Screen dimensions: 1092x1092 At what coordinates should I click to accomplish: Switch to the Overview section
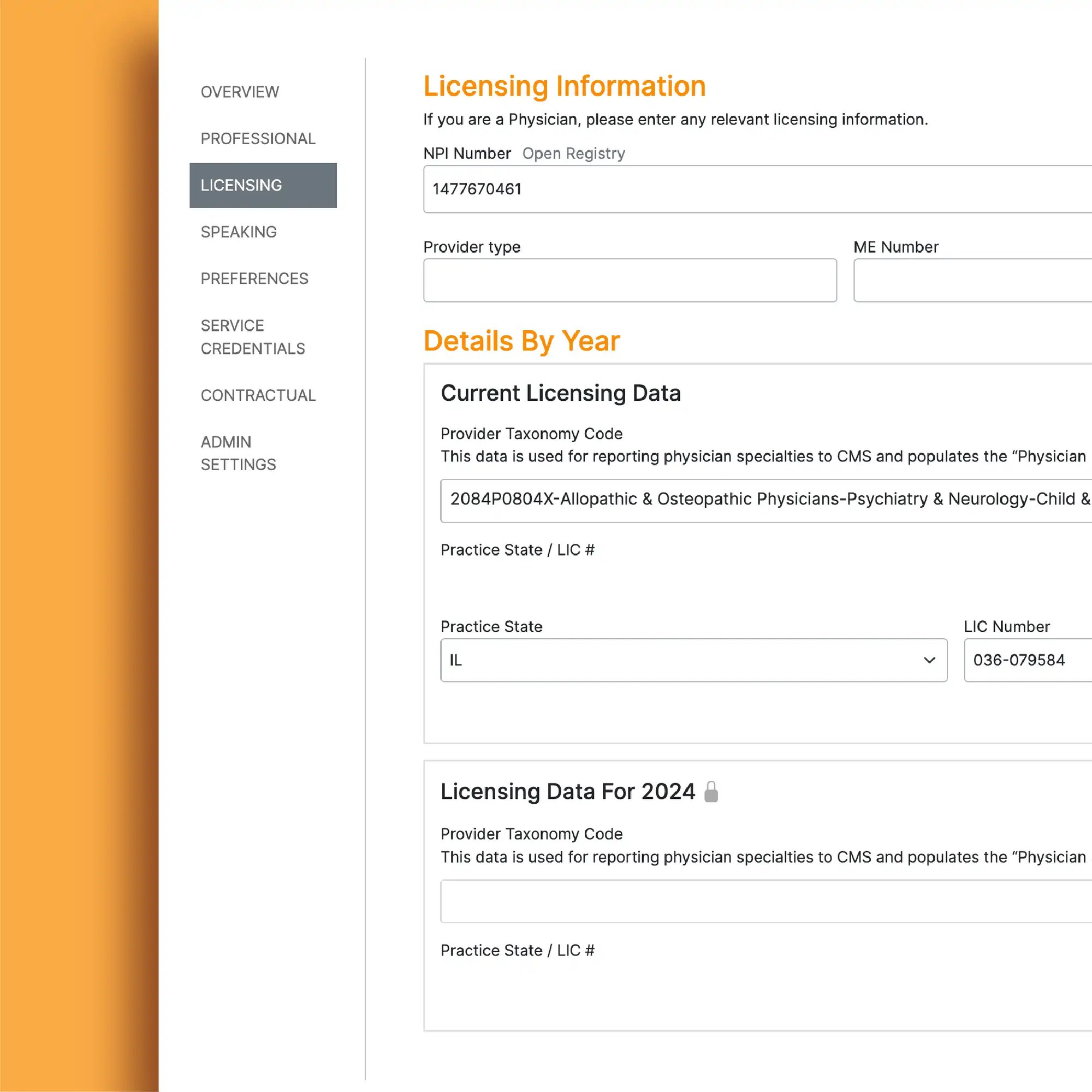239,92
